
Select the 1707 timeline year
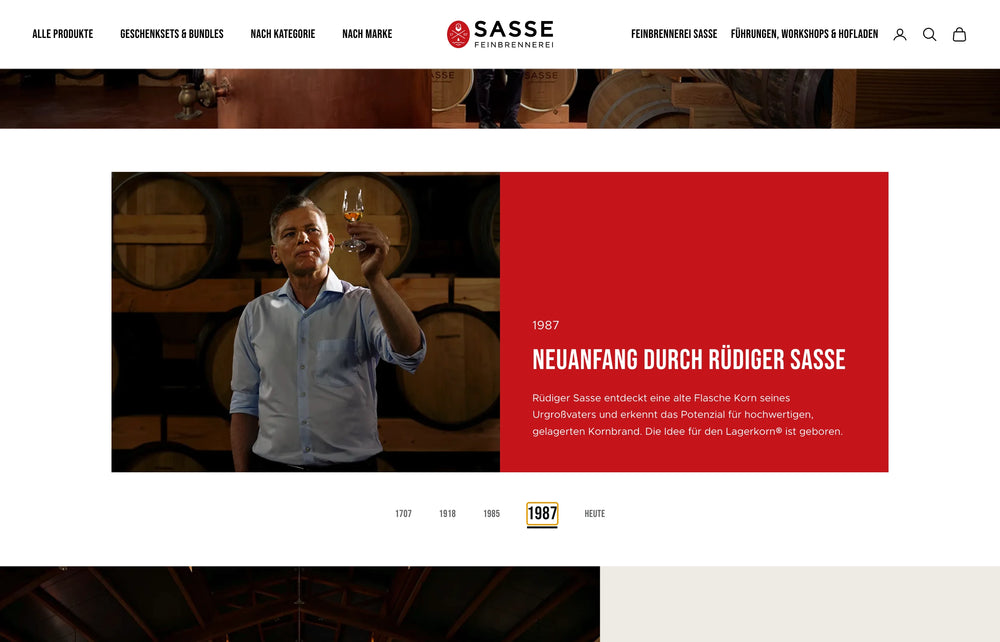click(403, 514)
